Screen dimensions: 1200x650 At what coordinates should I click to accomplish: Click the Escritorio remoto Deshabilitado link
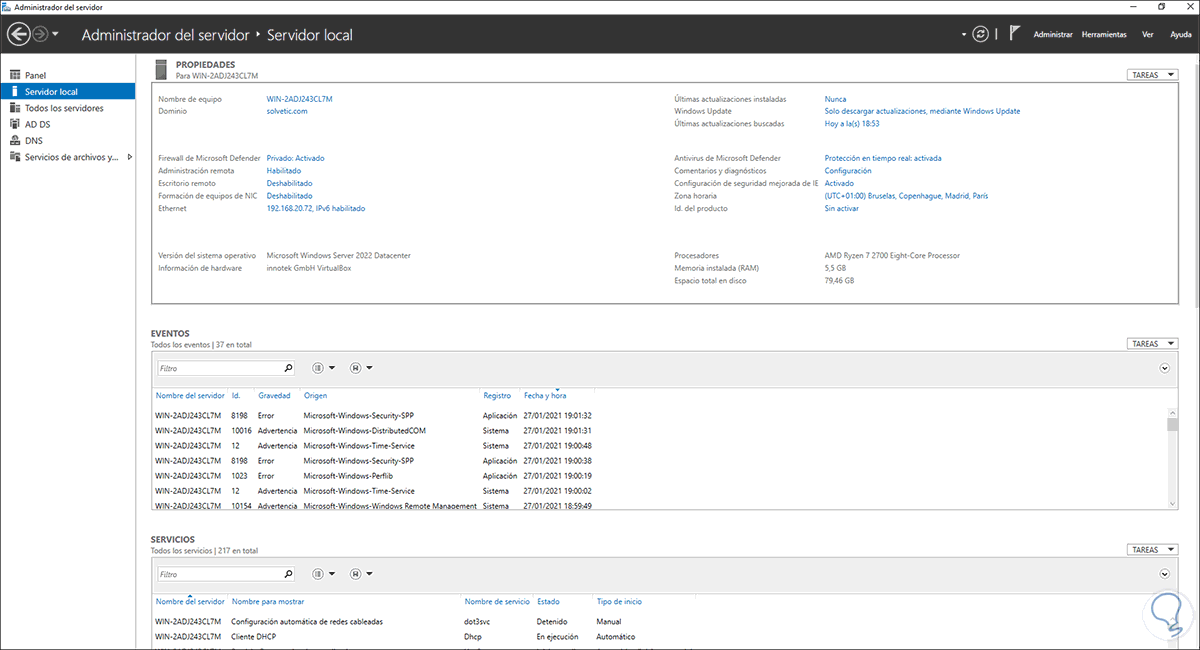(289, 183)
